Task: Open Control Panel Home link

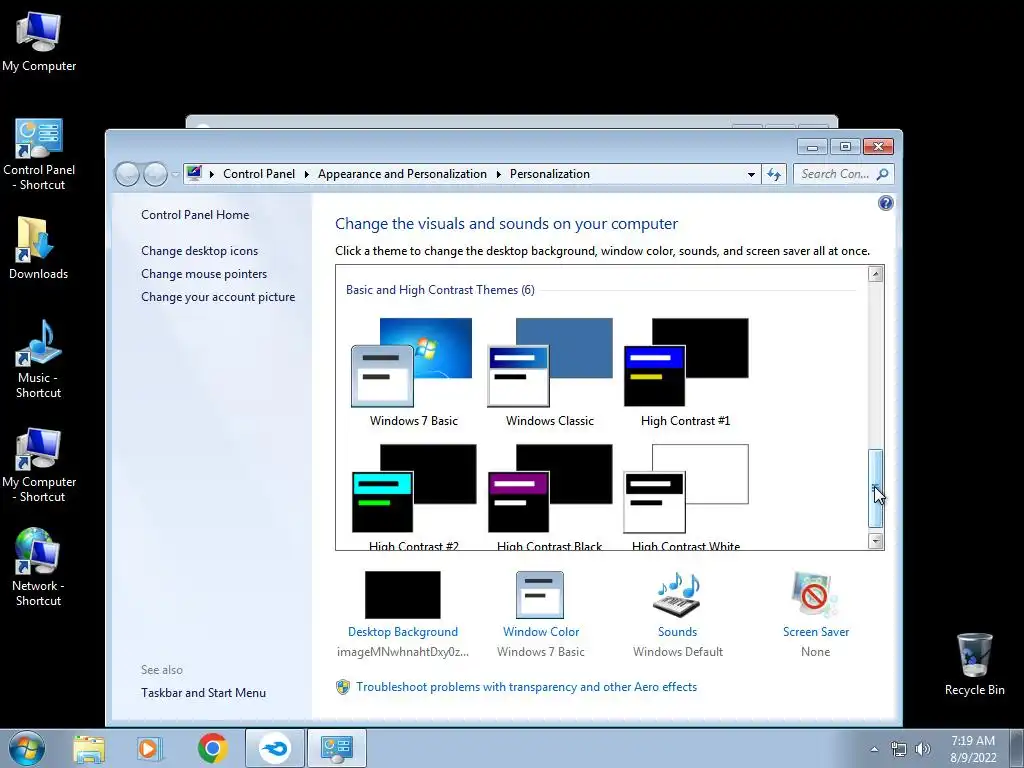Action: pos(195,215)
